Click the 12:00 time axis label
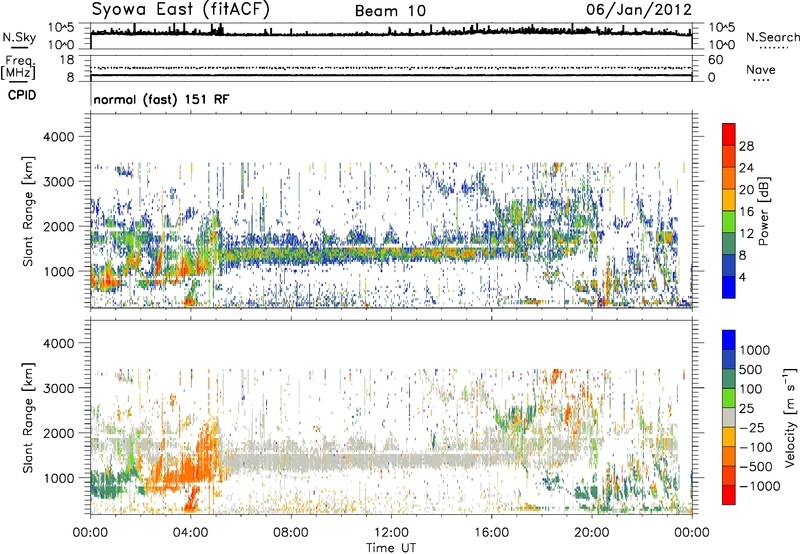800x554 pixels. 391,533
